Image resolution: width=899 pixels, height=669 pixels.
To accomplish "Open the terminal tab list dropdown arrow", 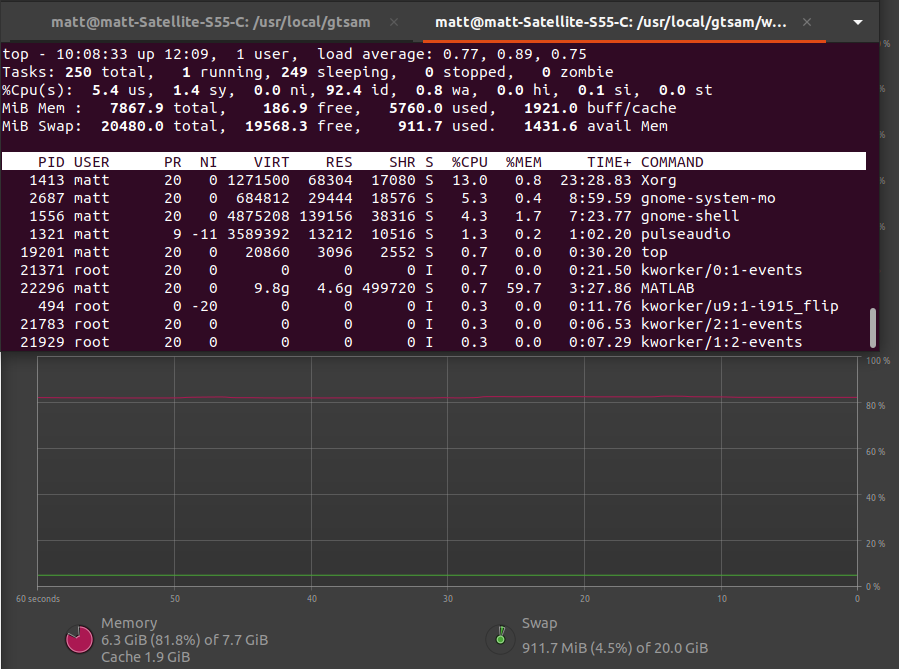I will pos(858,22).
